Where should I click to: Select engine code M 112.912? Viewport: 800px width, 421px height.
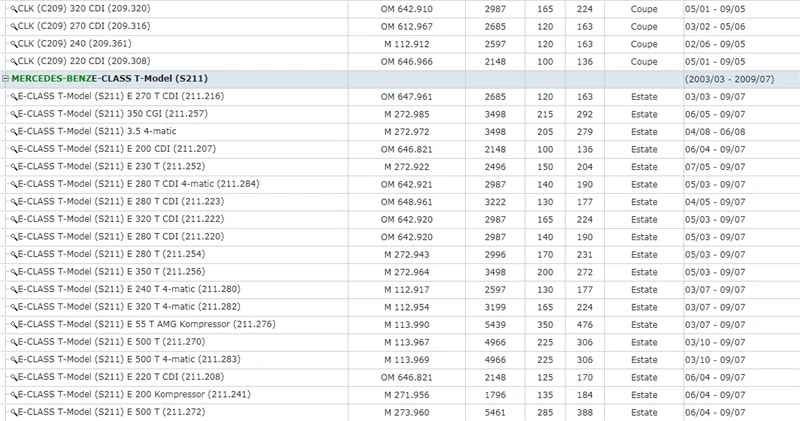point(407,44)
